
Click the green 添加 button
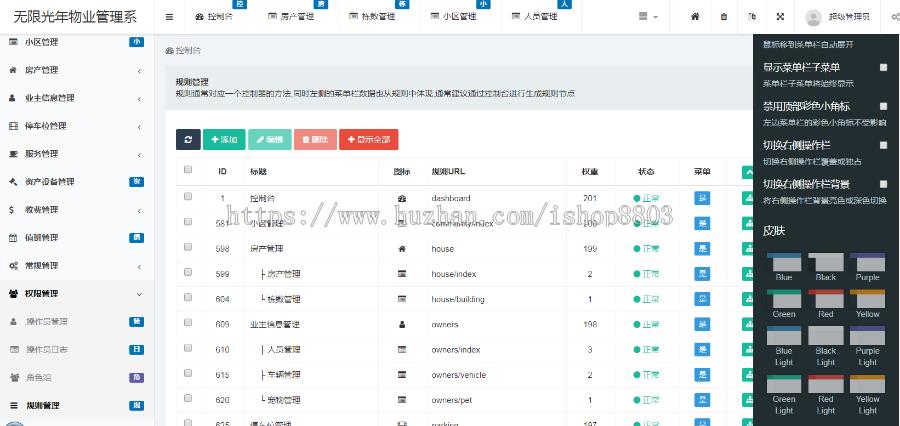pyautogui.click(x=224, y=140)
